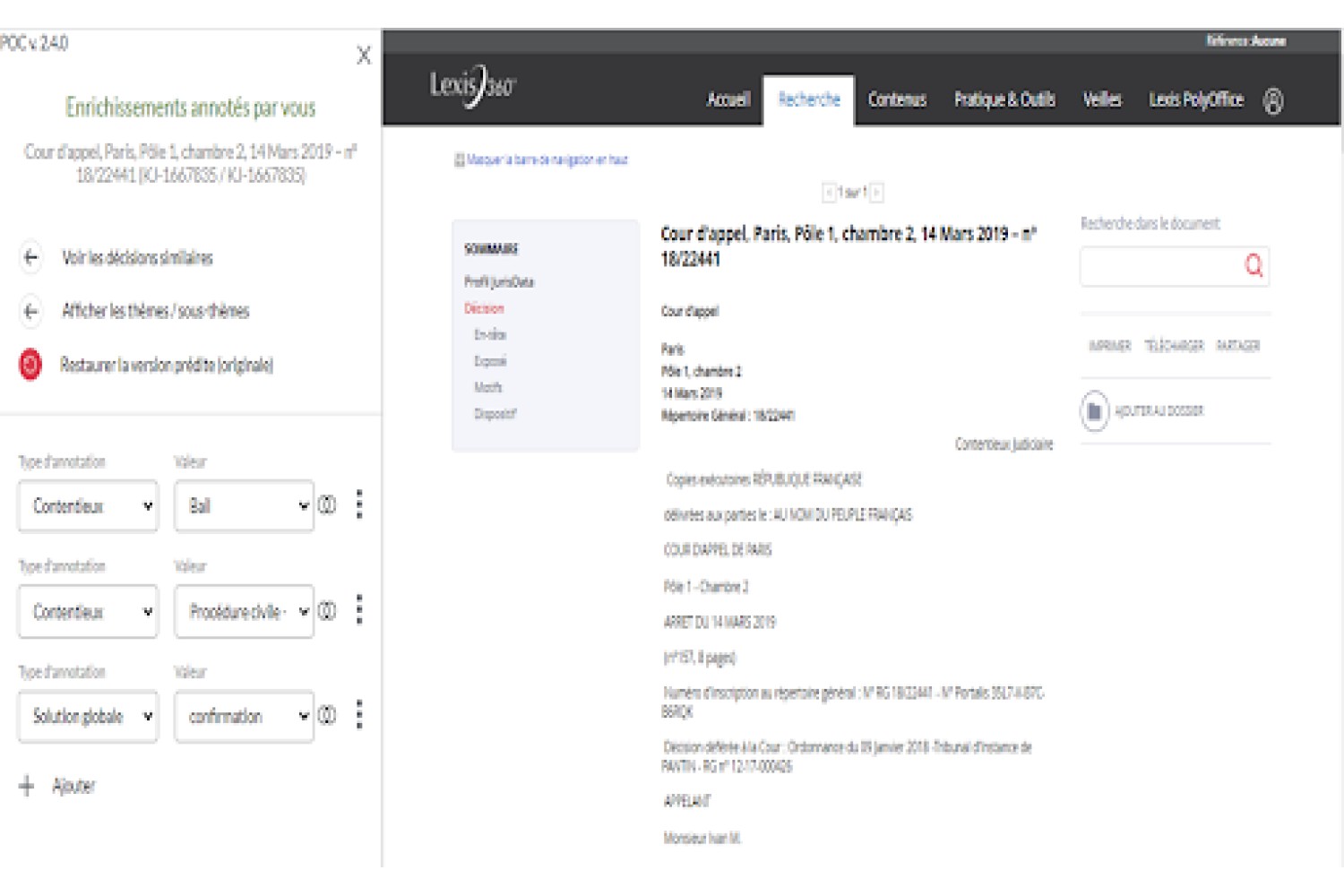Open info icon next to Bail value

(327, 505)
